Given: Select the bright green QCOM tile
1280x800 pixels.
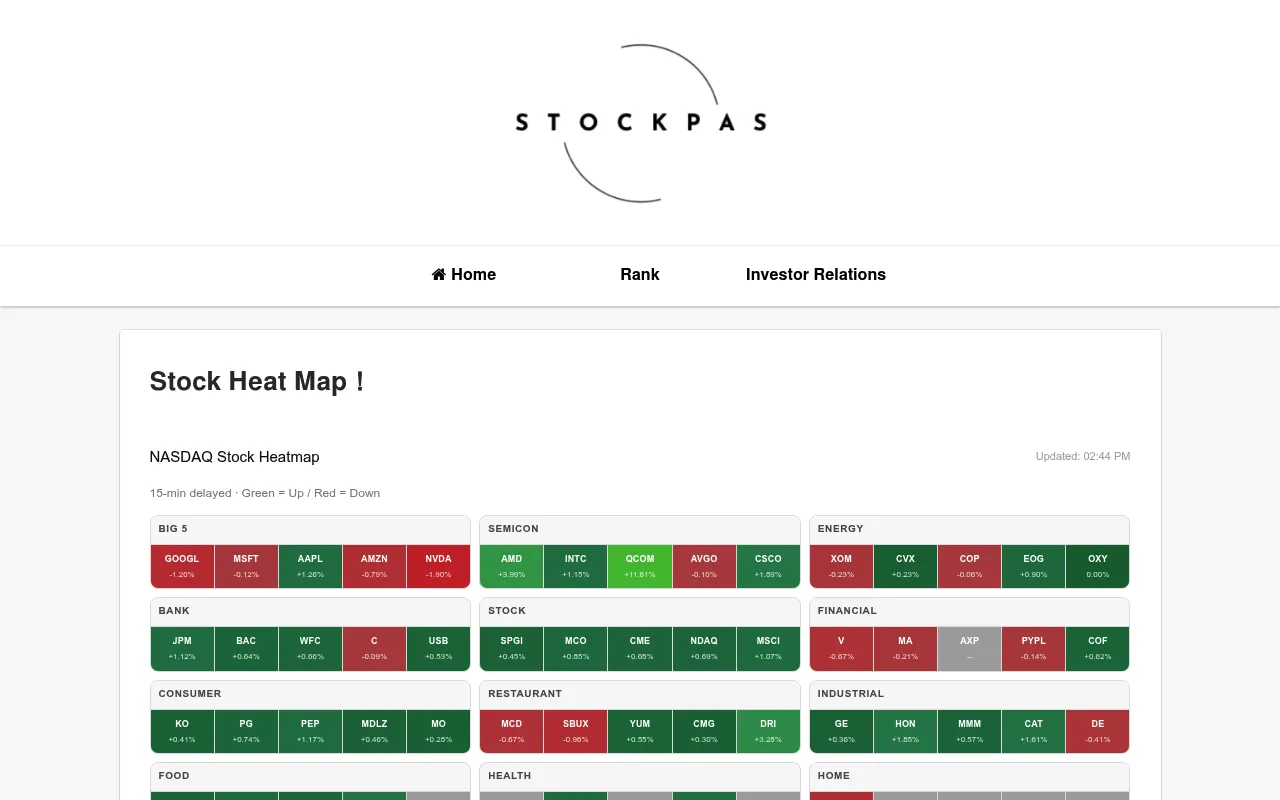Looking at the screenshot, I should tap(640, 566).
